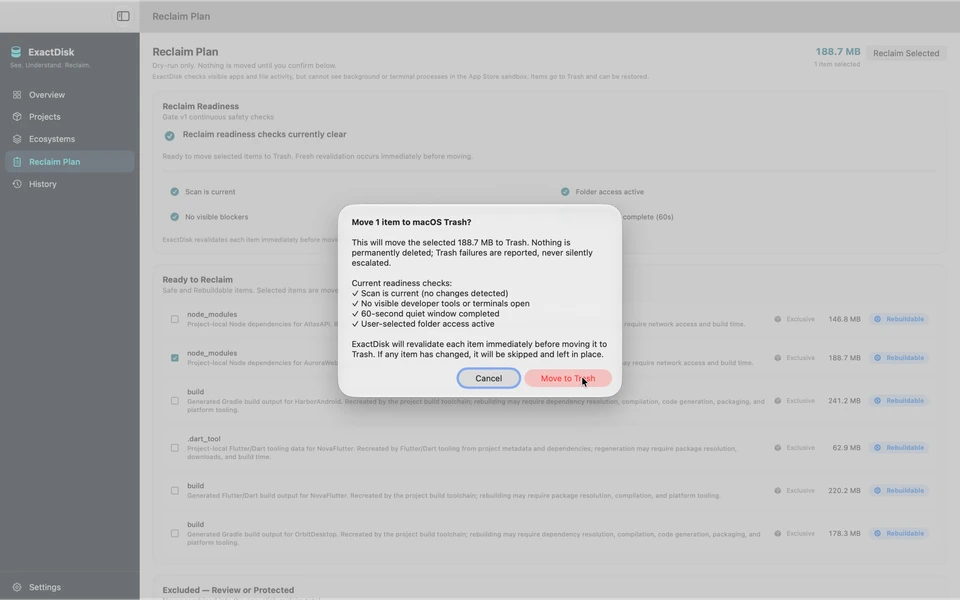Image resolution: width=960 pixels, height=600 pixels.
Task: Click Rebuildable badge on 241.2 MB row
Action: pyautogui.click(x=899, y=400)
